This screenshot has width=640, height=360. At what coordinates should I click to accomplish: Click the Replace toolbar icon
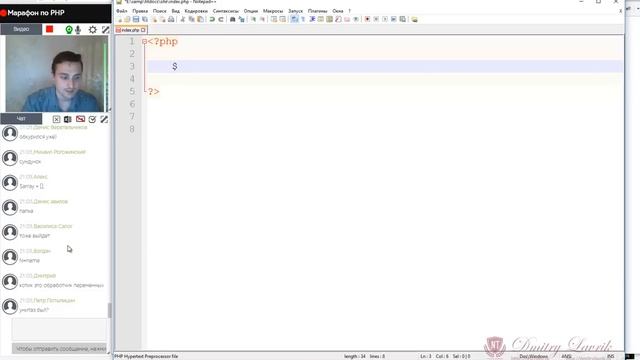click(x=241, y=19)
